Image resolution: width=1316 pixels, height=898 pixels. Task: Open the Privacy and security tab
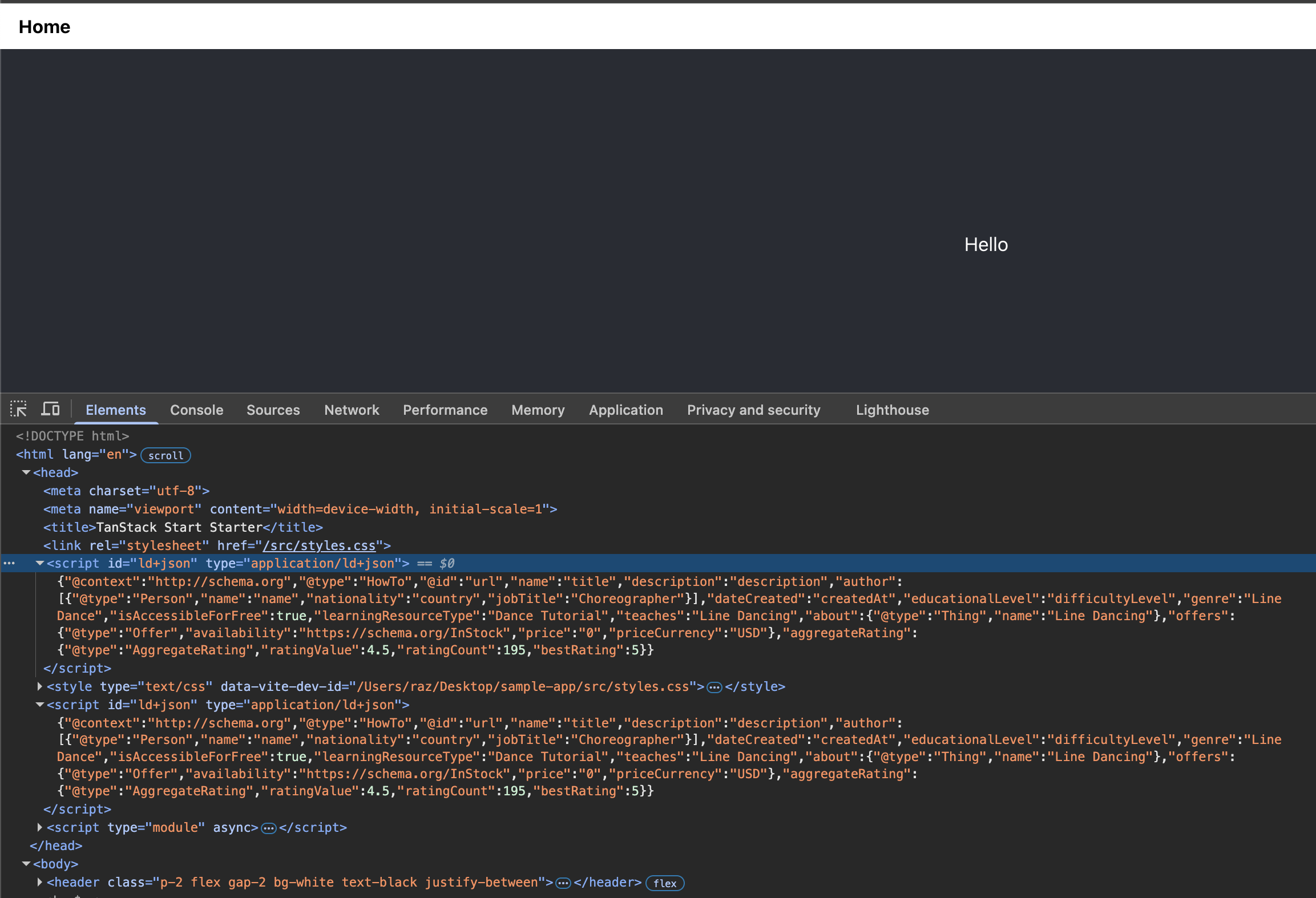click(x=754, y=410)
